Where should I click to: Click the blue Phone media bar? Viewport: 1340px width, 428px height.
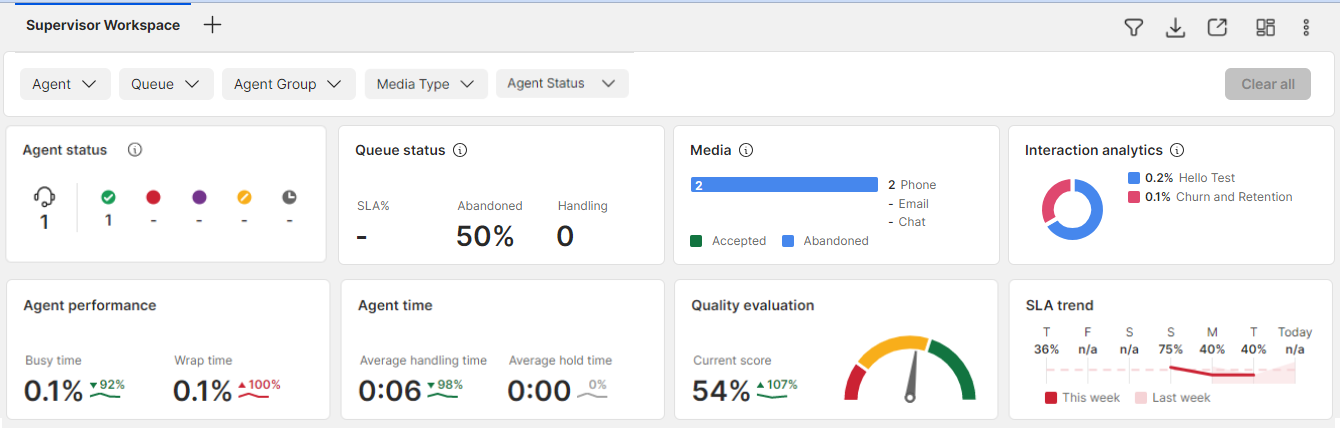pos(784,185)
